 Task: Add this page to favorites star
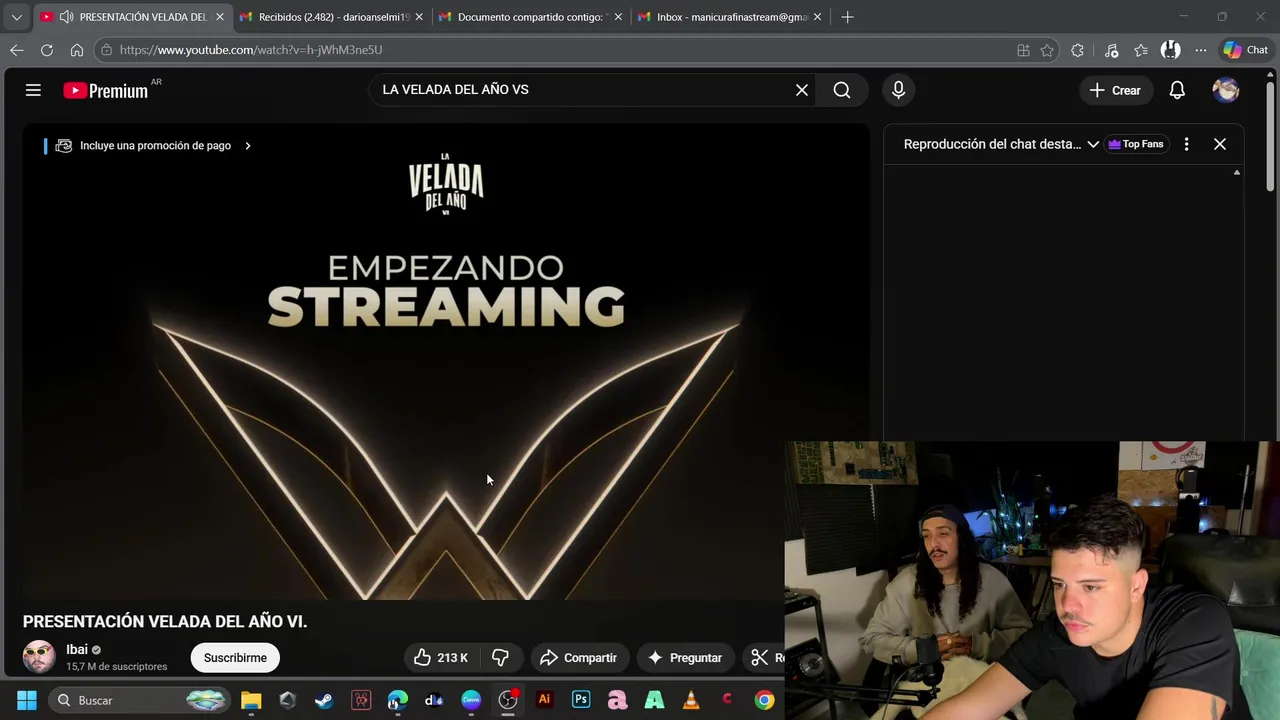[x=1047, y=50]
